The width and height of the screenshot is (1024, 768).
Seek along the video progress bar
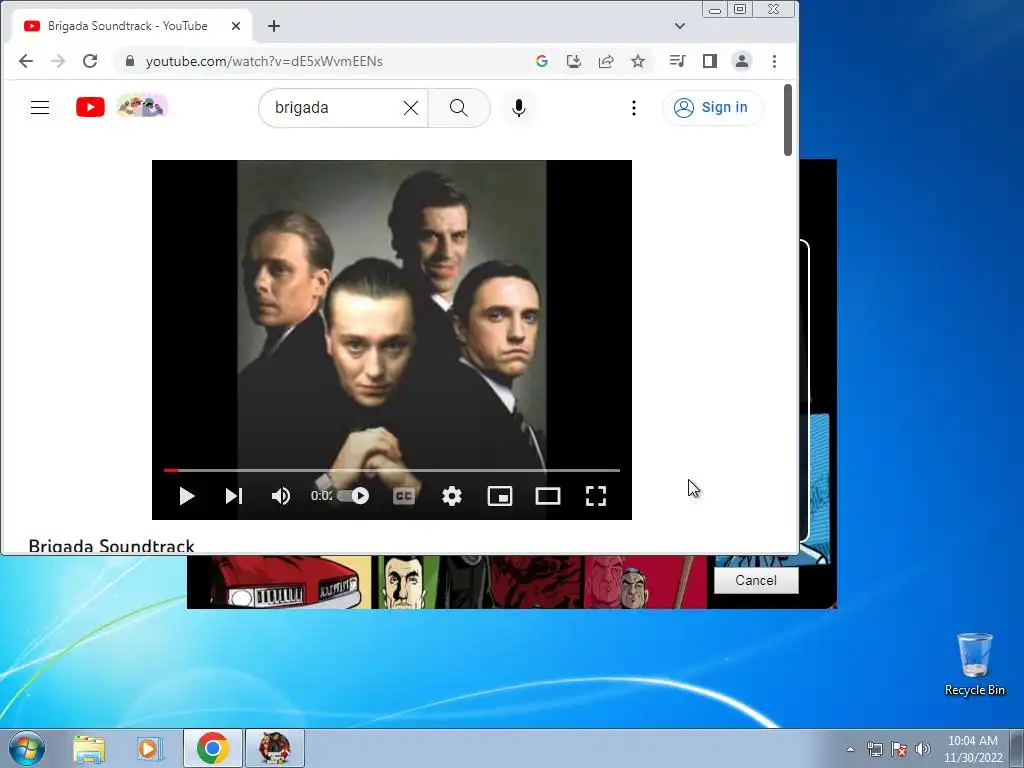pos(392,470)
